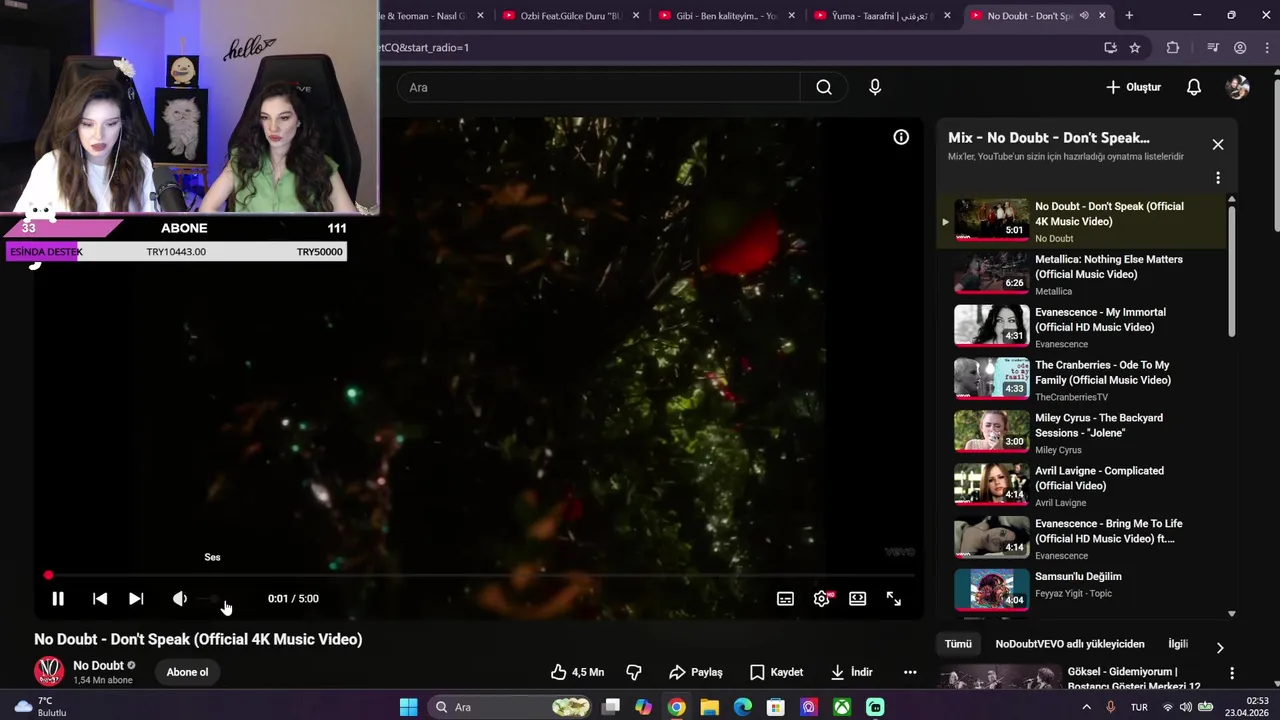Image resolution: width=1280 pixels, height=720 pixels.
Task: Open the account avatar menu
Action: point(1238,87)
